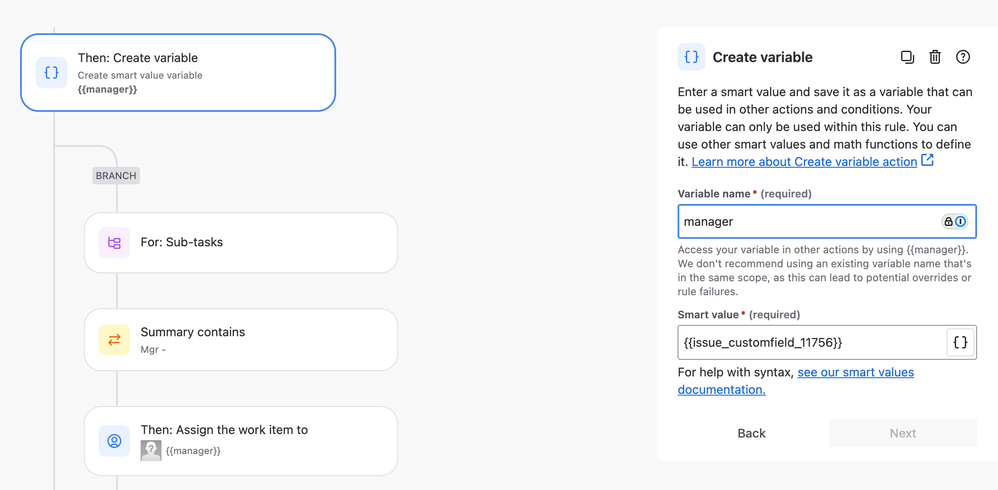This screenshot has height=490, width=998.
Task: Select the Summary contains condition card
Action: [x=241, y=340]
